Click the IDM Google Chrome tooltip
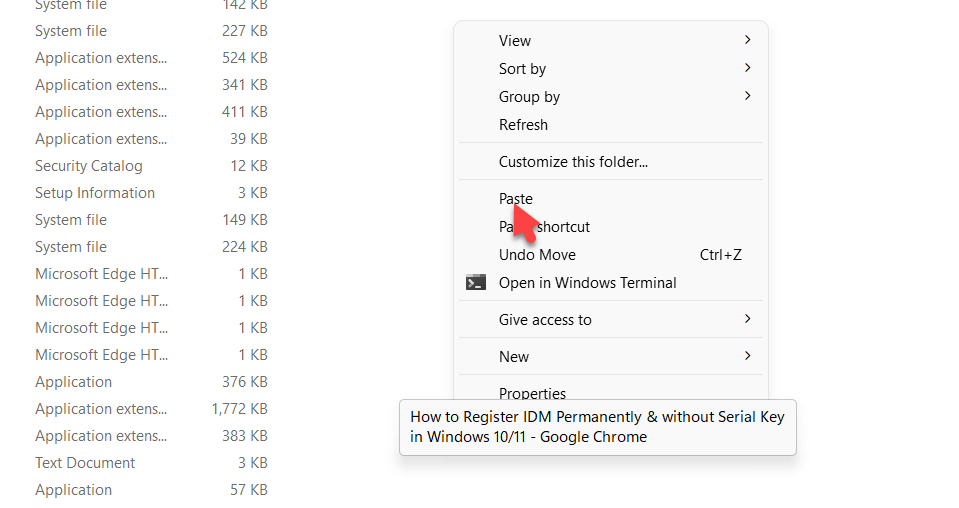The height and width of the screenshot is (508, 959). click(x=597, y=427)
